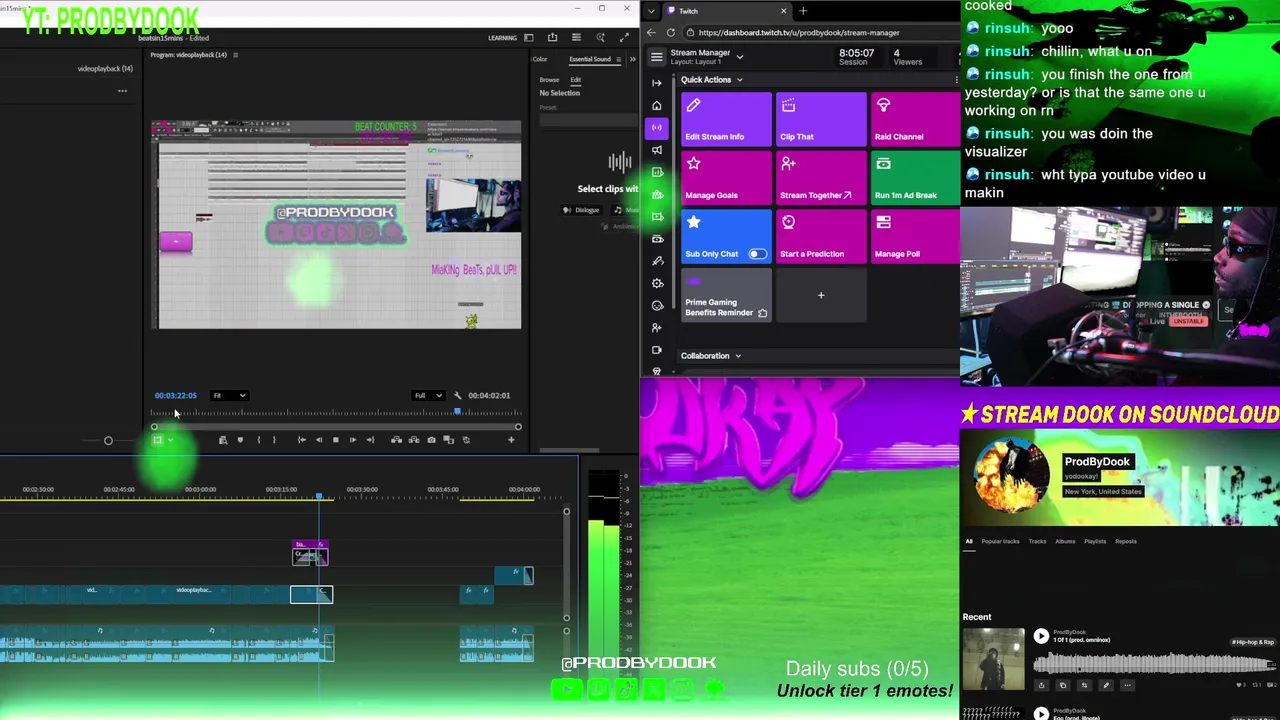This screenshot has width=1280, height=720.
Task: Open the Community icon in Twitch sidebar
Action: pos(657,194)
